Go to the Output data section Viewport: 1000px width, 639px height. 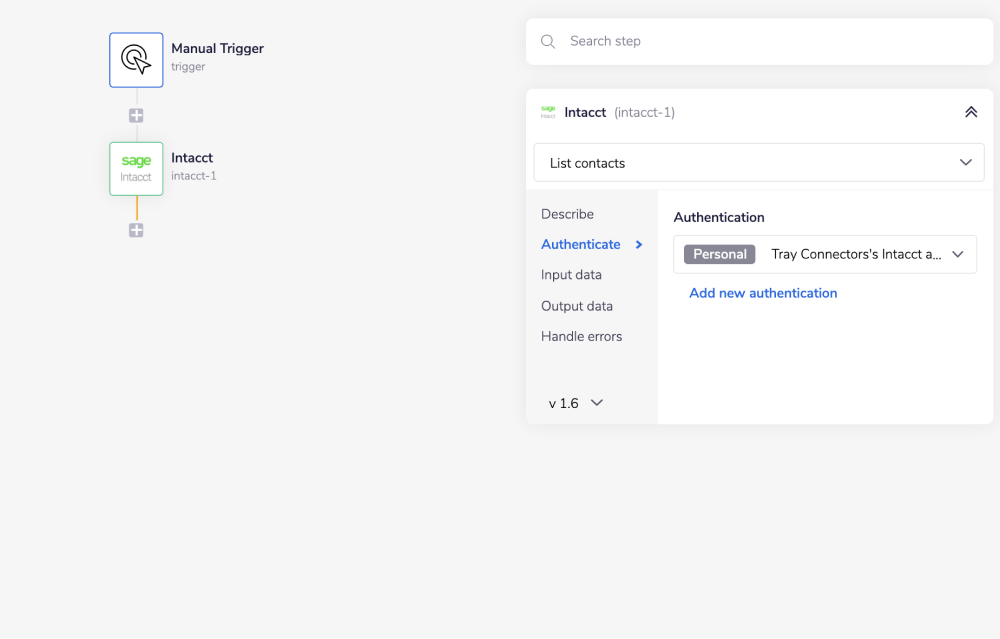(x=577, y=306)
